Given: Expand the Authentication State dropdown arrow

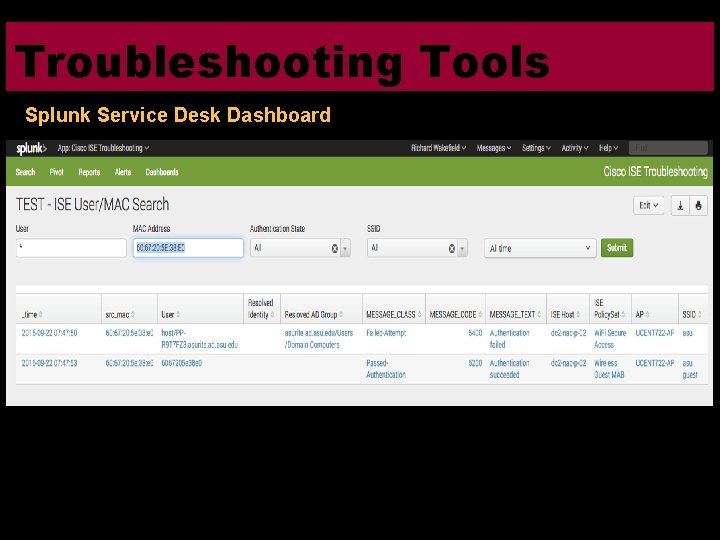Looking at the screenshot, I should 345,248.
